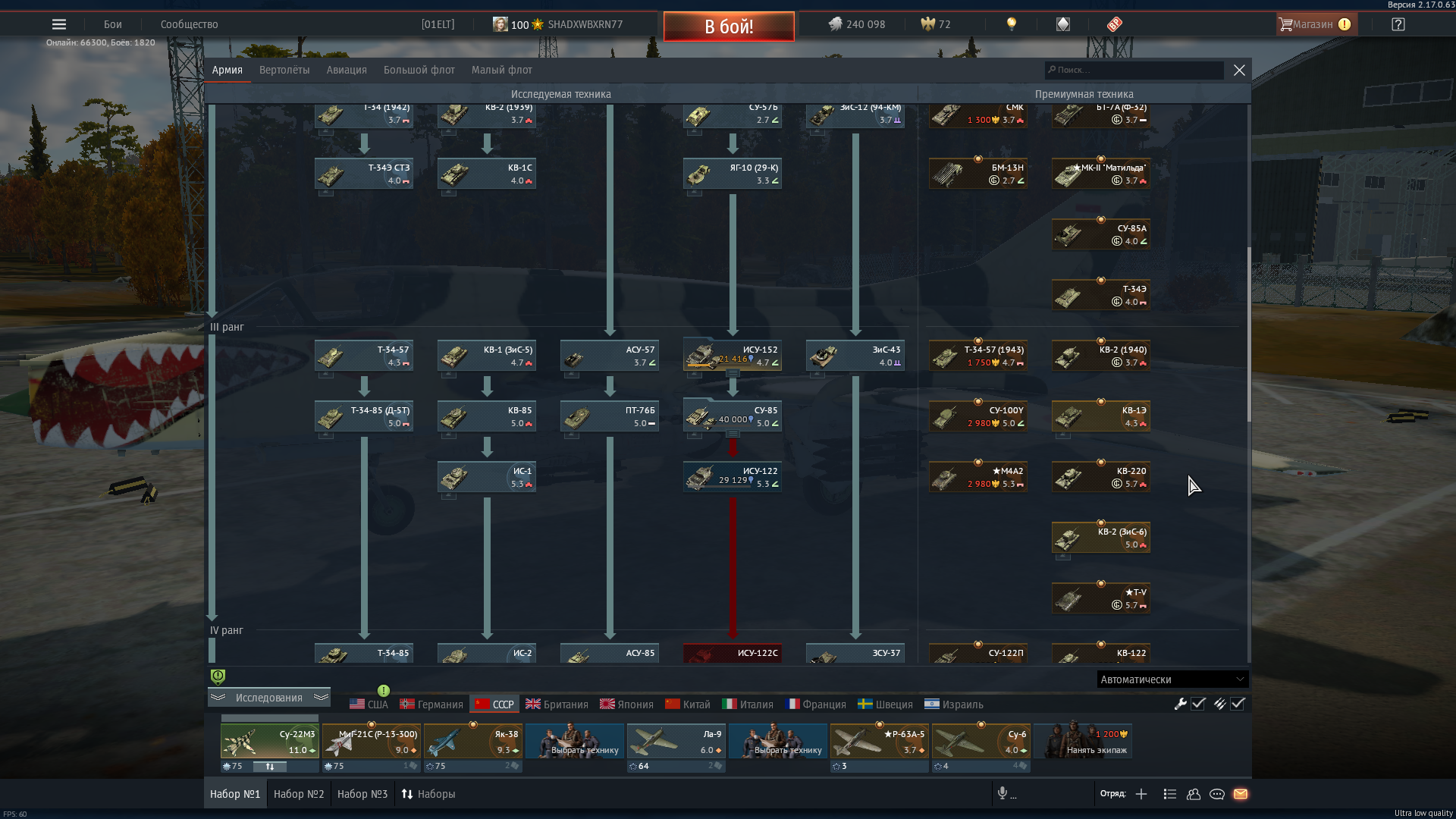
Task: Click the В бой! battle button
Action: point(729,27)
